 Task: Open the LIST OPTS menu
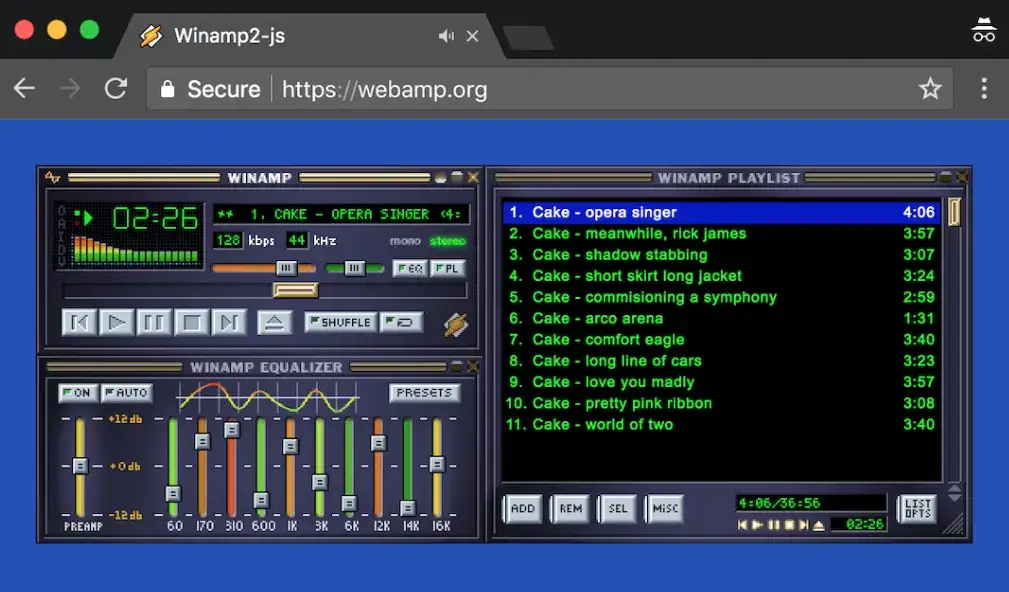(917, 509)
